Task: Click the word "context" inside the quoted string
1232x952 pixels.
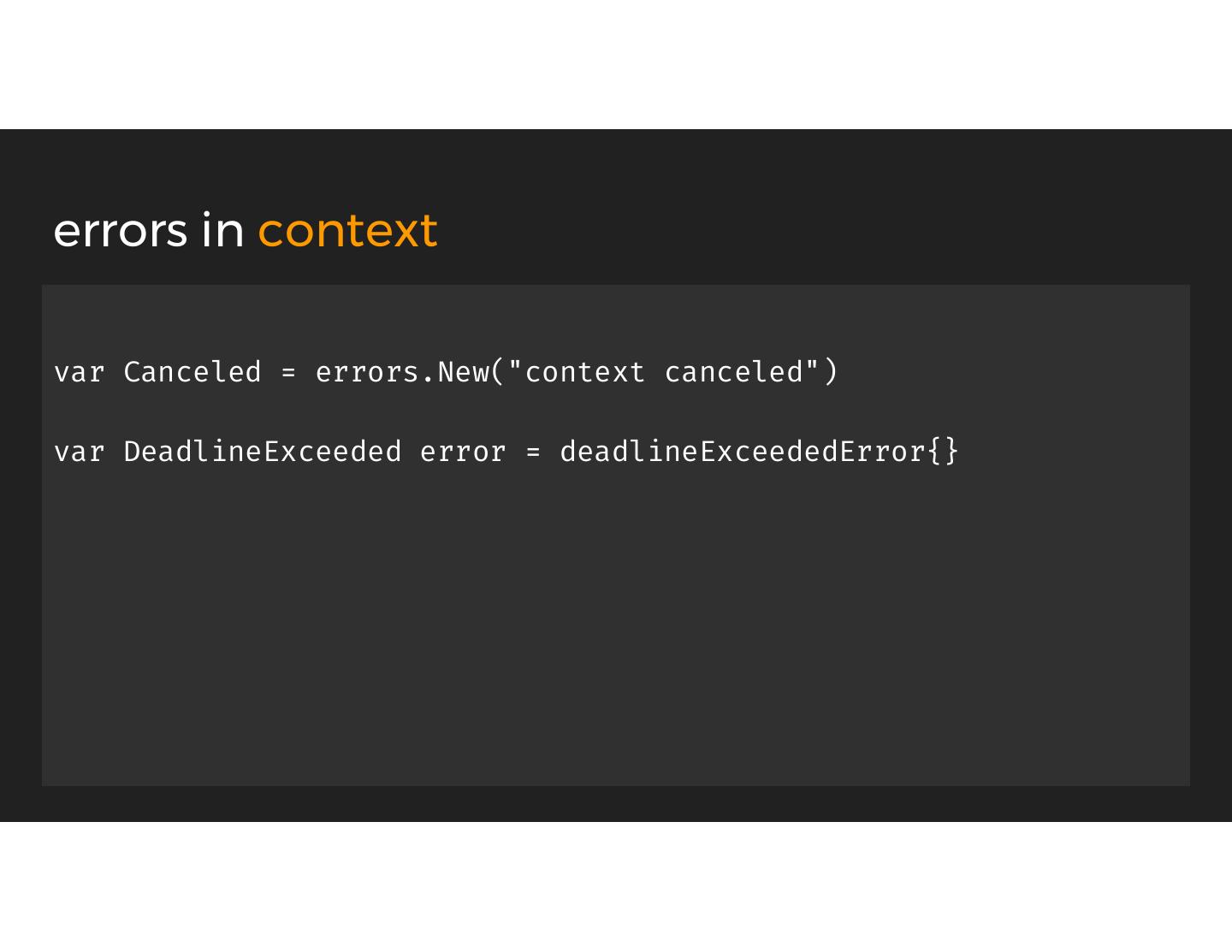Action: coord(584,373)
